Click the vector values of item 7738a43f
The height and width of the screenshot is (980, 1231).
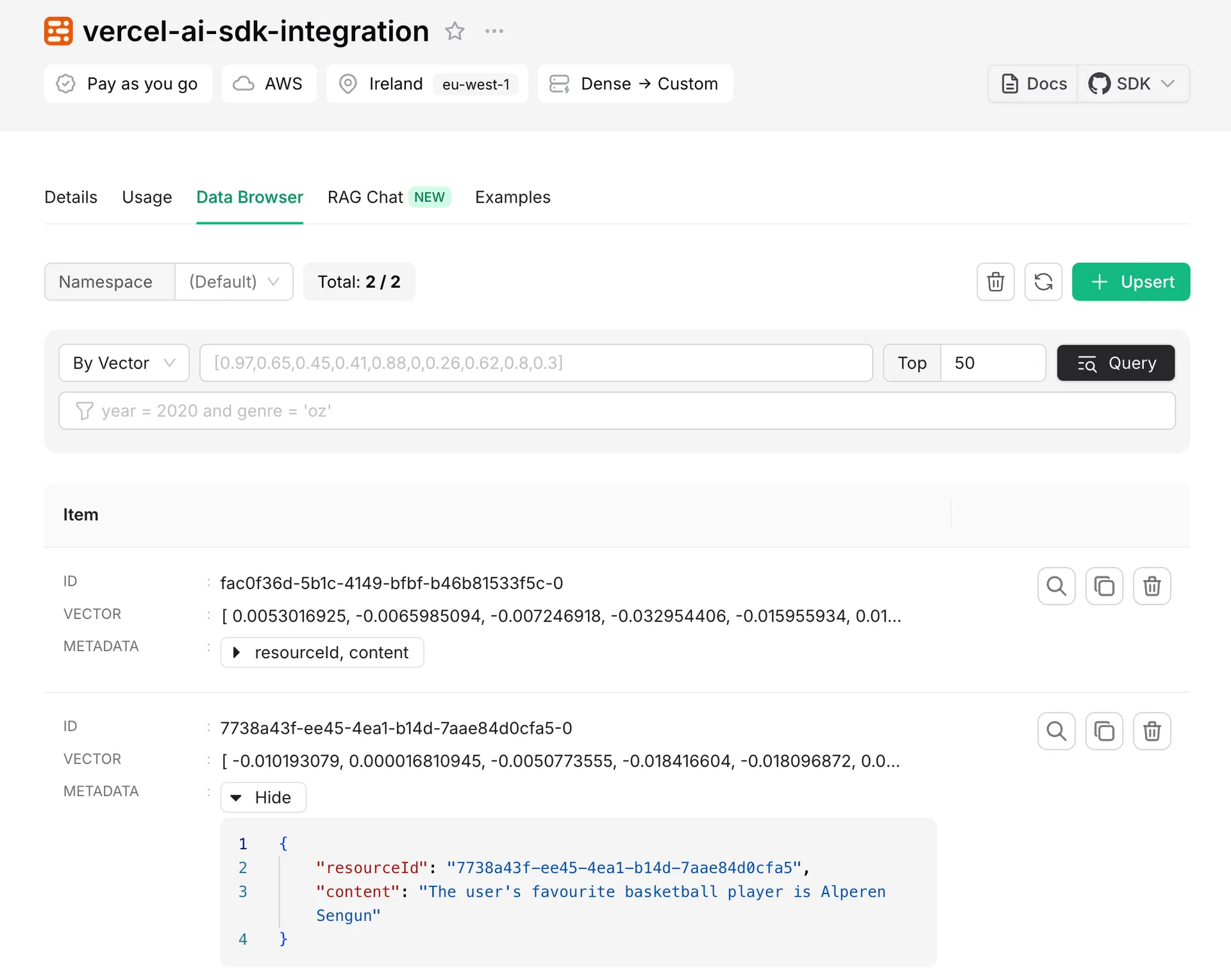click(560, 761)
